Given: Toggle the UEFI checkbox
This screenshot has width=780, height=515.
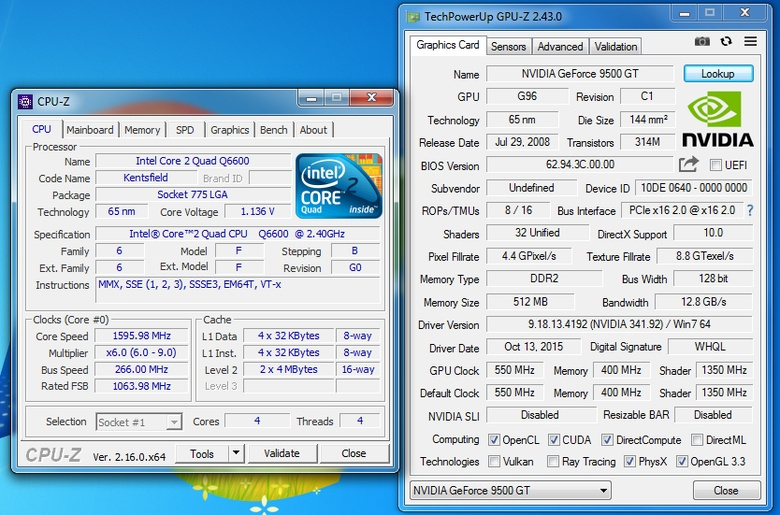Looking at the screenshot, I should pos(716,165).
